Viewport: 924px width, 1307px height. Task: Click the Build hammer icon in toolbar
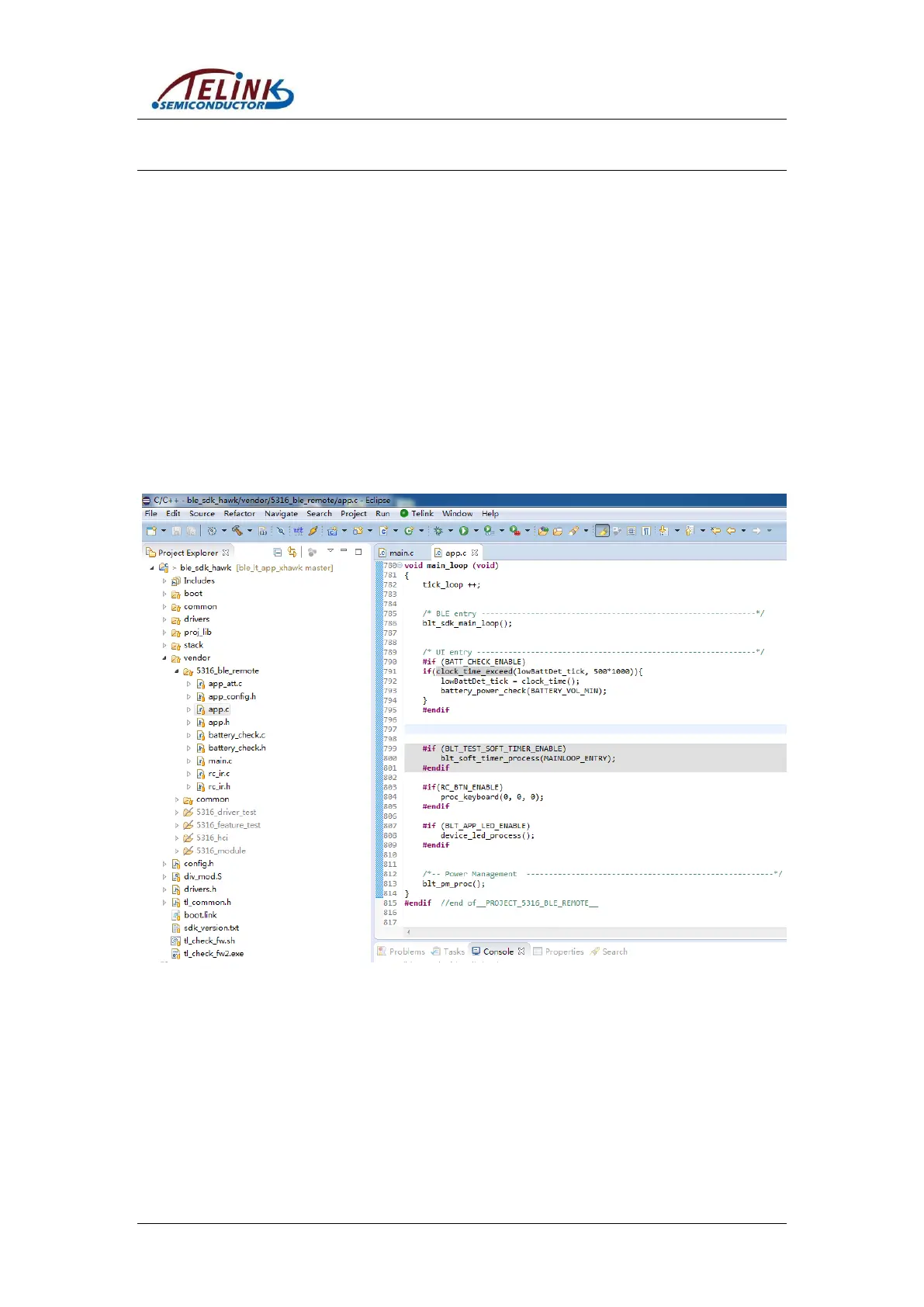(237, 531)
